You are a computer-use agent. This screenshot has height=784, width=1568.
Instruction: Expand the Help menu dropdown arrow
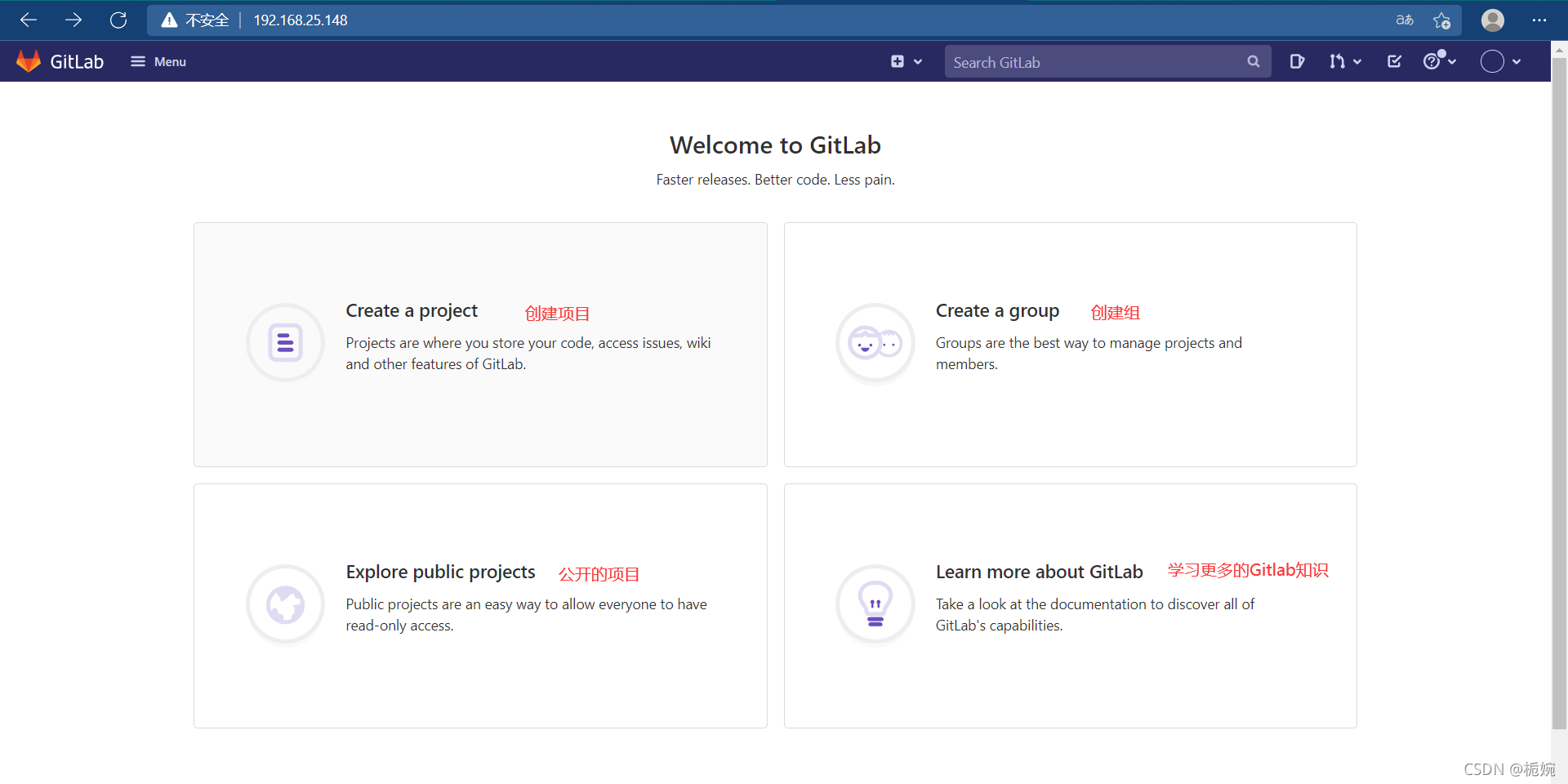1452,61
